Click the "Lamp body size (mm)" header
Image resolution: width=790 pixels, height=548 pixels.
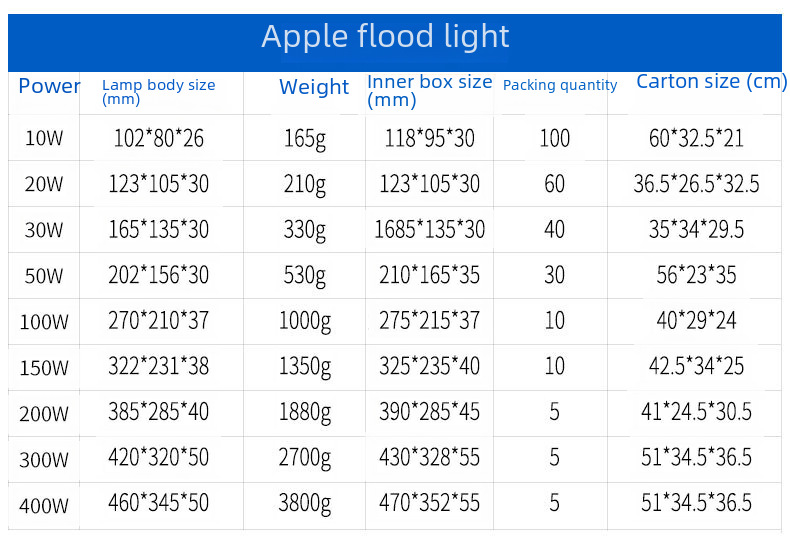[158, 92]
